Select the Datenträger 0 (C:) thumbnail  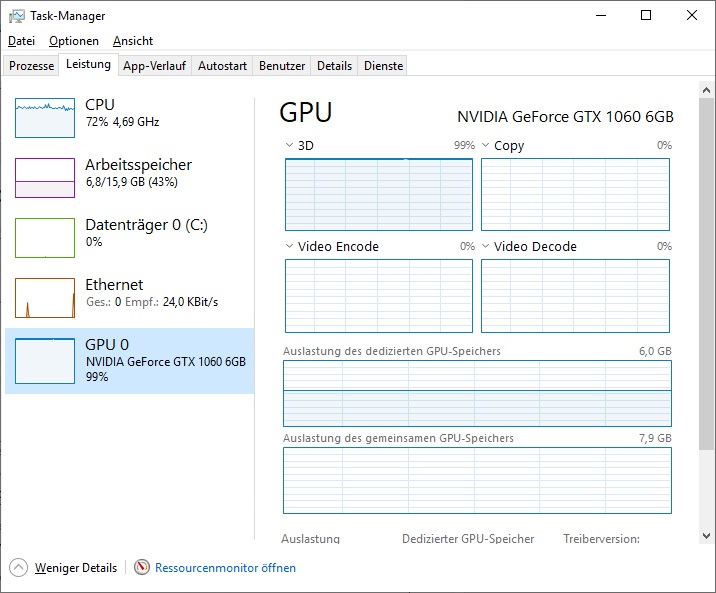(x=45, y=238)
